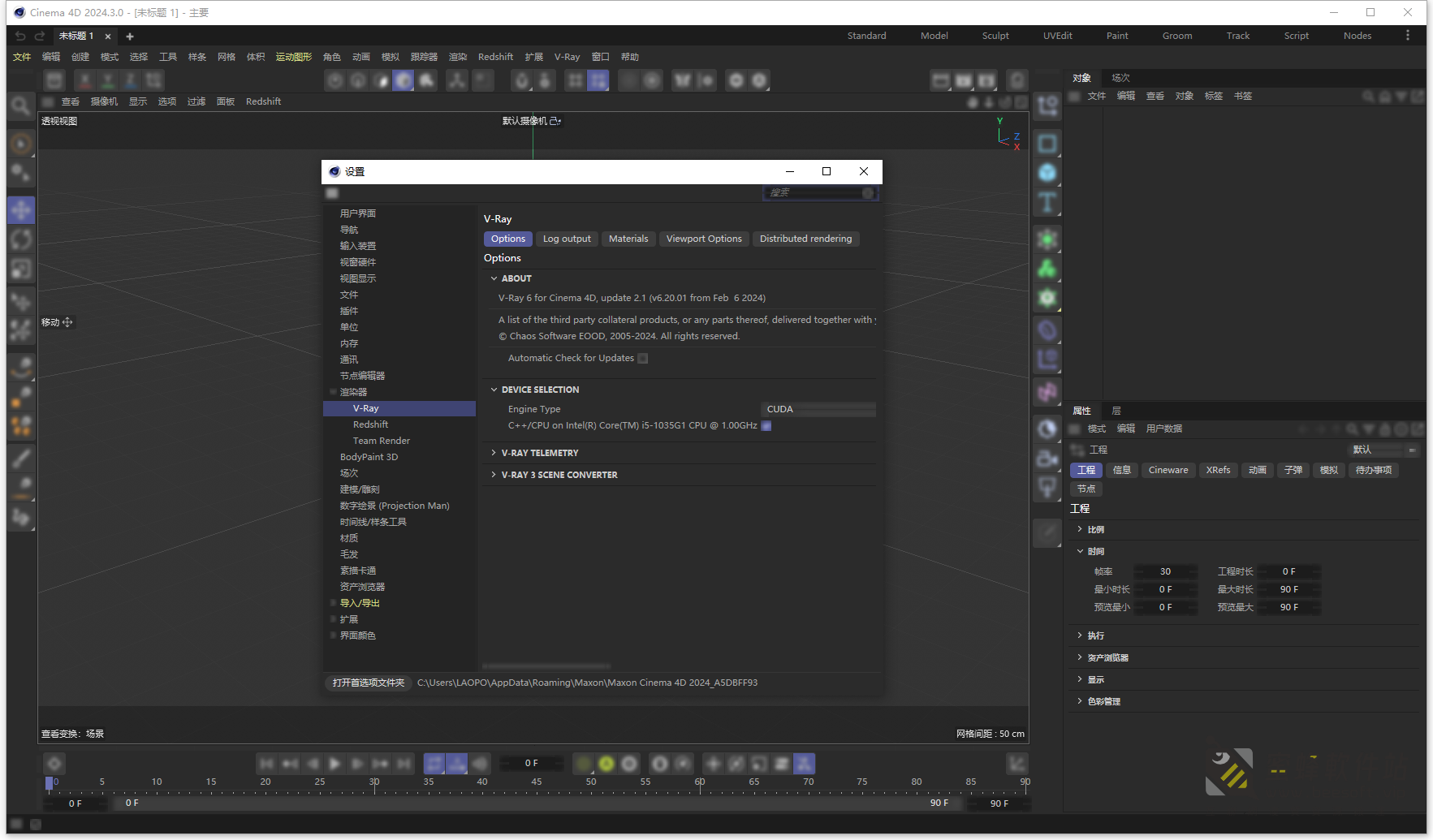Open the three-dot layout options menu
Viewport: 1433px width, 840px height.
tap(1408, 36)
